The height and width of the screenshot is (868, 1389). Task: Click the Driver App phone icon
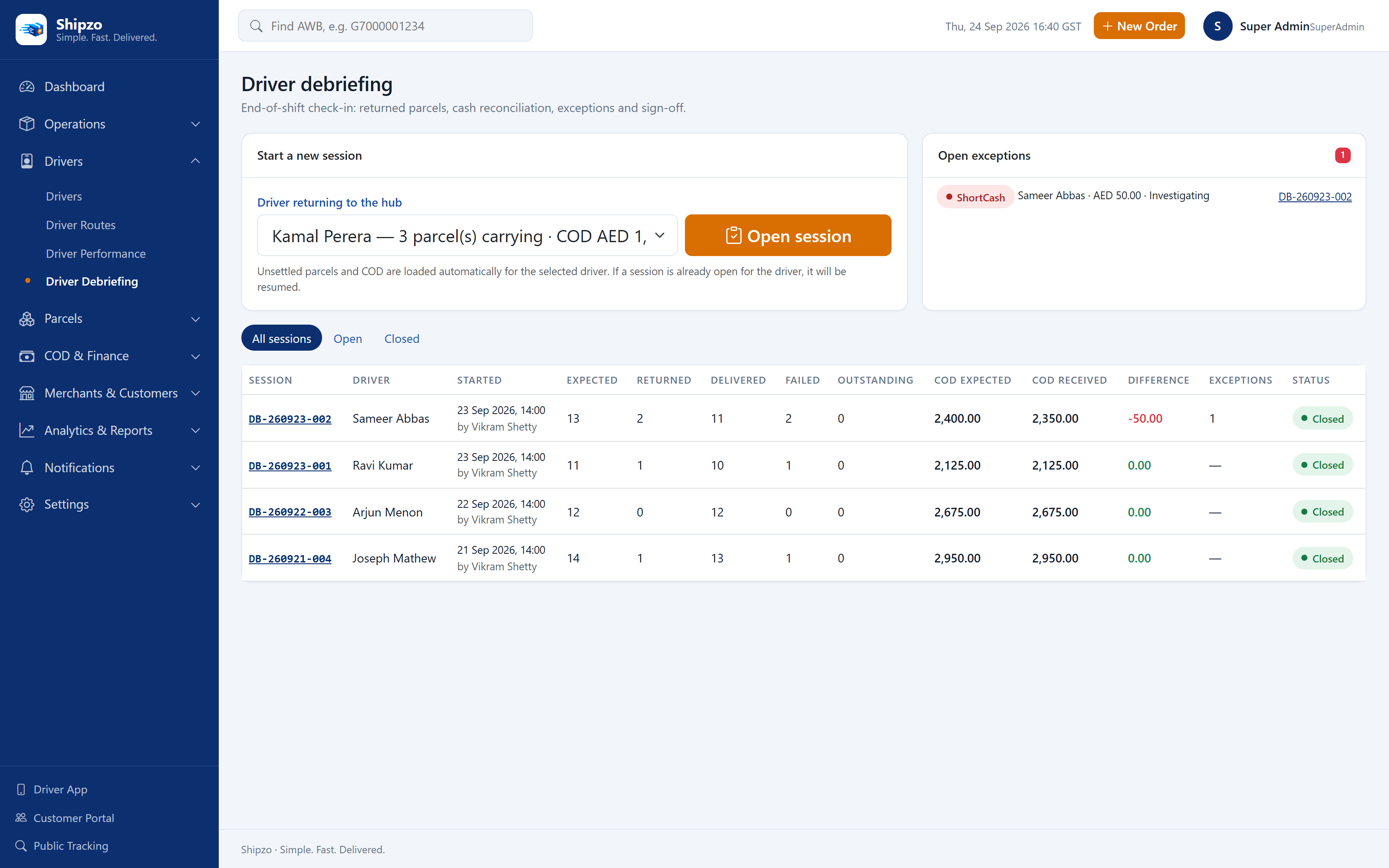point(21,789)
